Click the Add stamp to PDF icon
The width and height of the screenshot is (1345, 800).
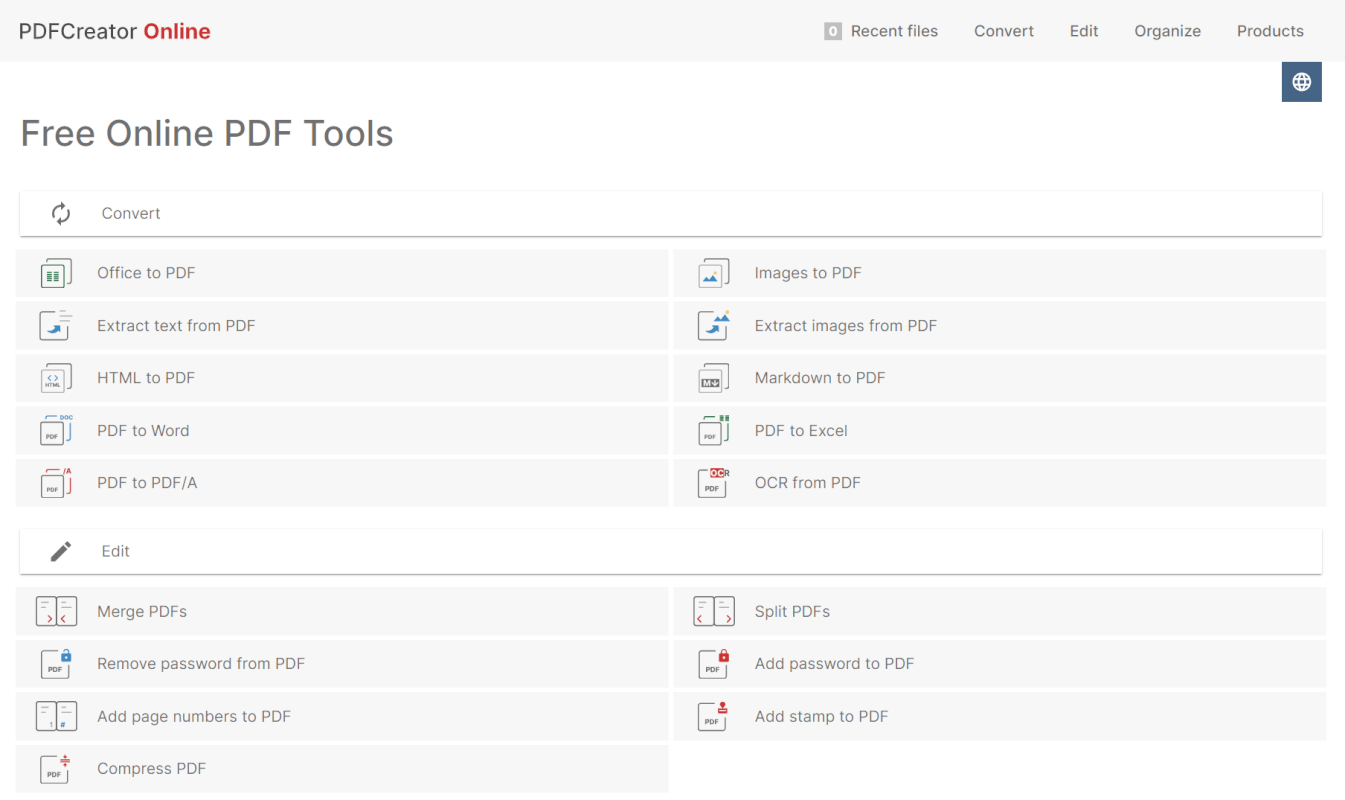click(713, 716)
